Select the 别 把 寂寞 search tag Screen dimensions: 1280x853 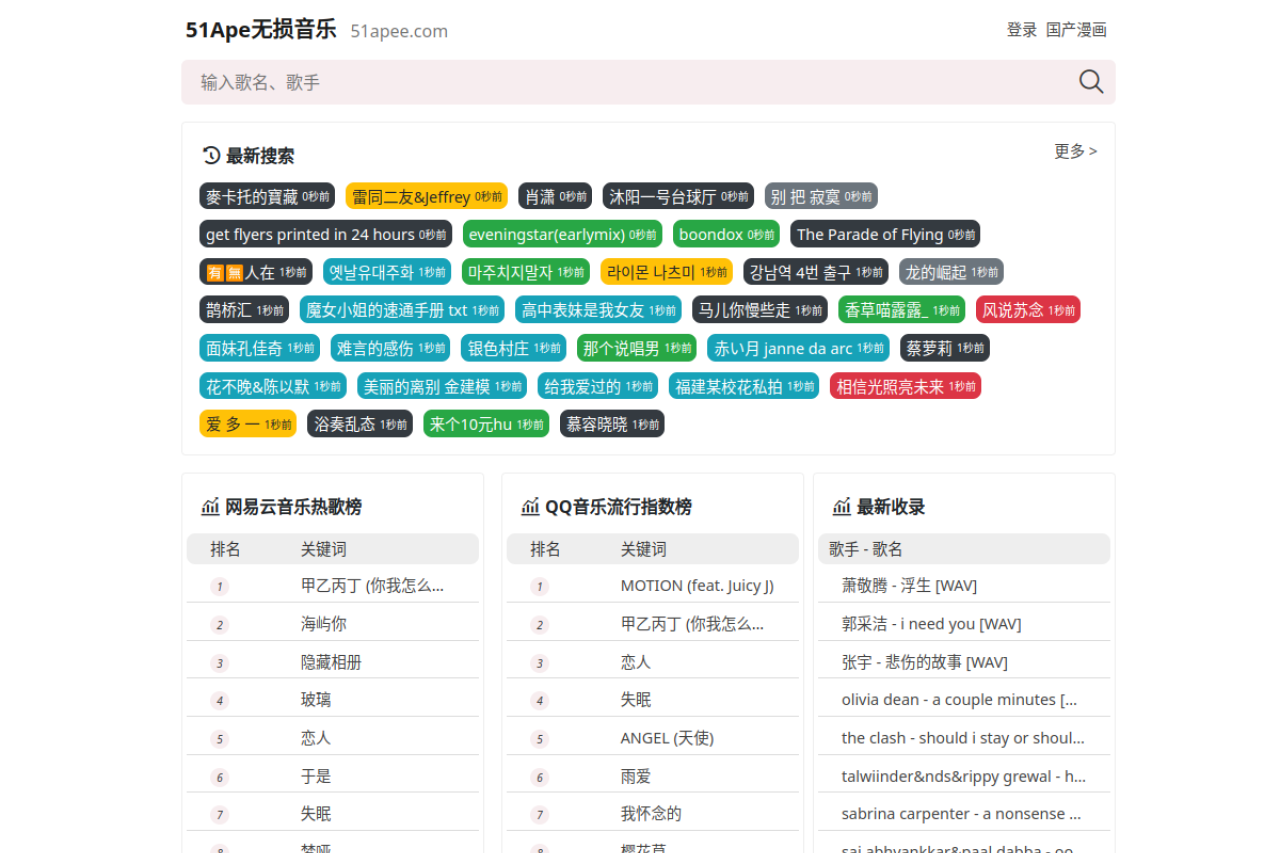821,196
